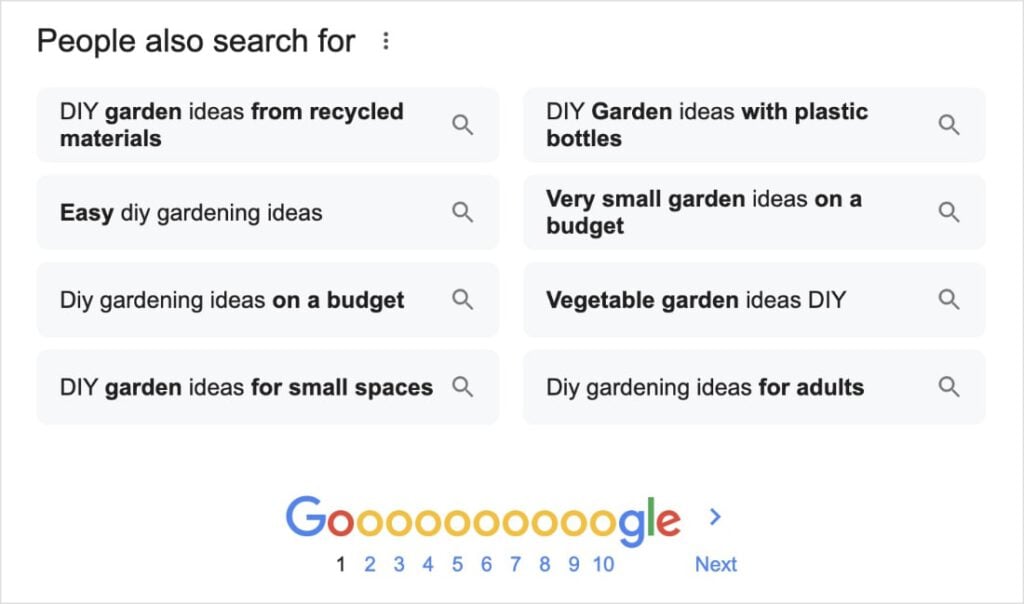Go to results page 2
This screenshot has height=604, width=1024.
click(x=369, y=564)
